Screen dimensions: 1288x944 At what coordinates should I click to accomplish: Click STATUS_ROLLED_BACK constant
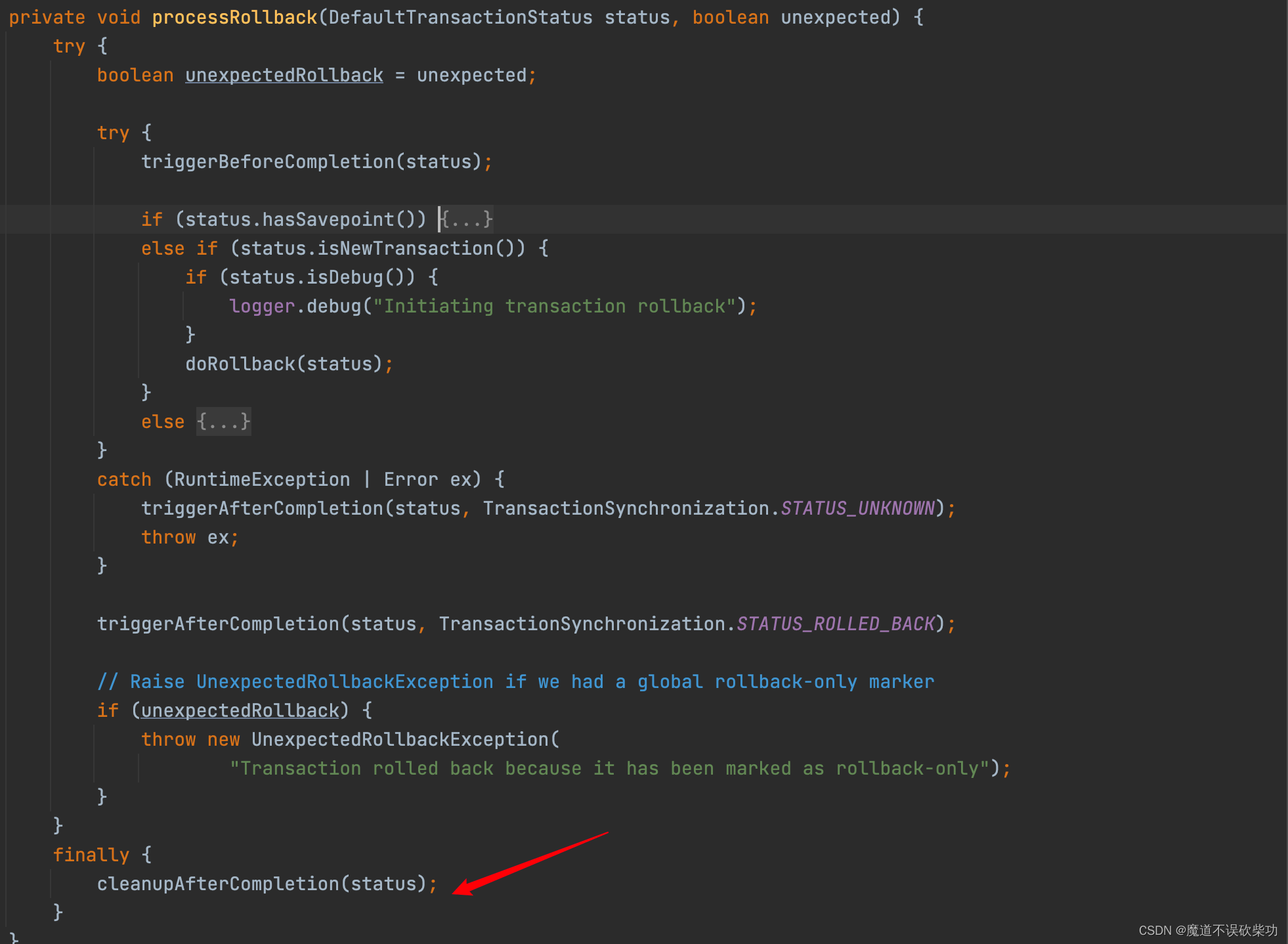[836, 624]
